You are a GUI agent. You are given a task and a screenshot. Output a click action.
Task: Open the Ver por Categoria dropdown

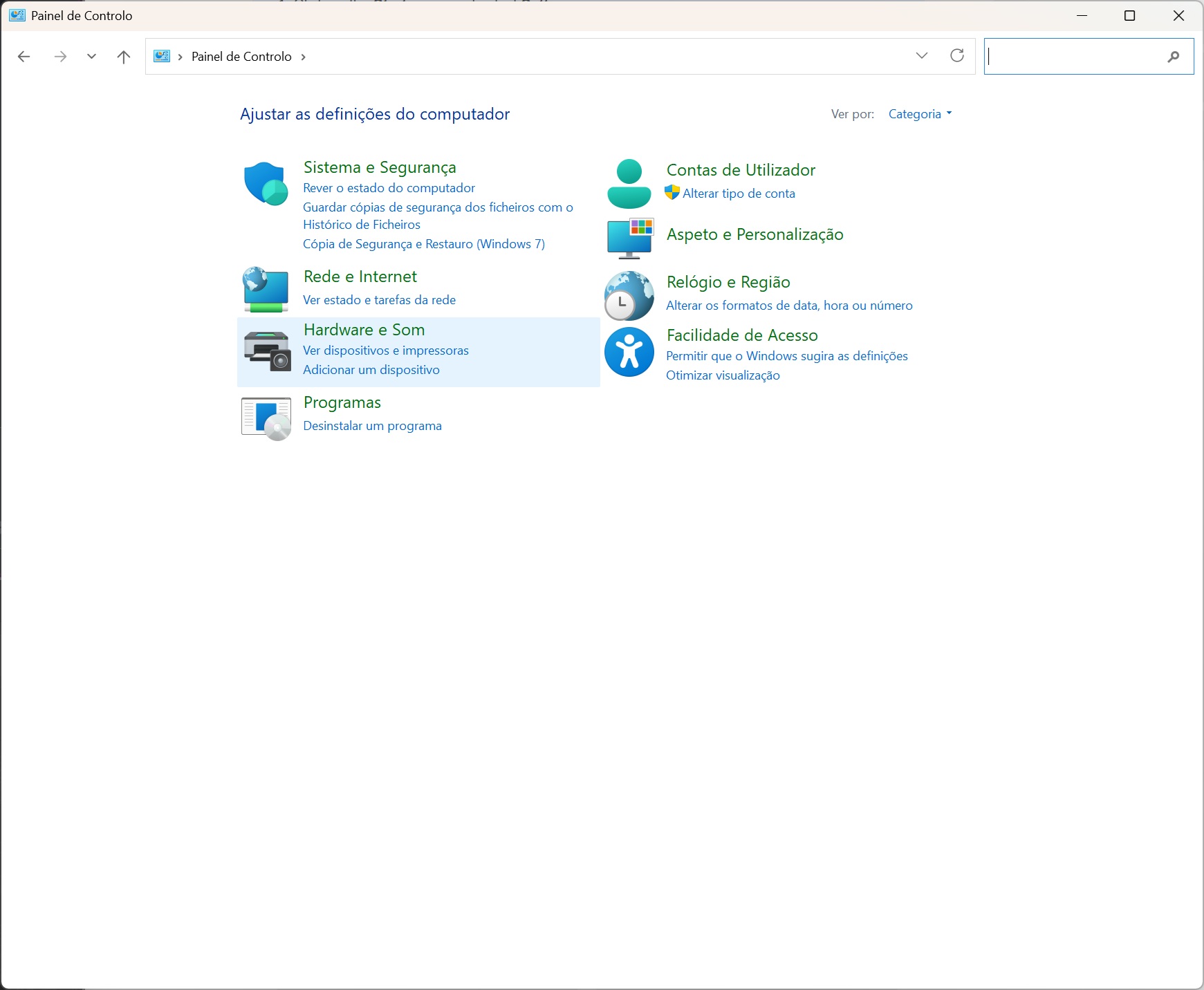pos(920,114)
